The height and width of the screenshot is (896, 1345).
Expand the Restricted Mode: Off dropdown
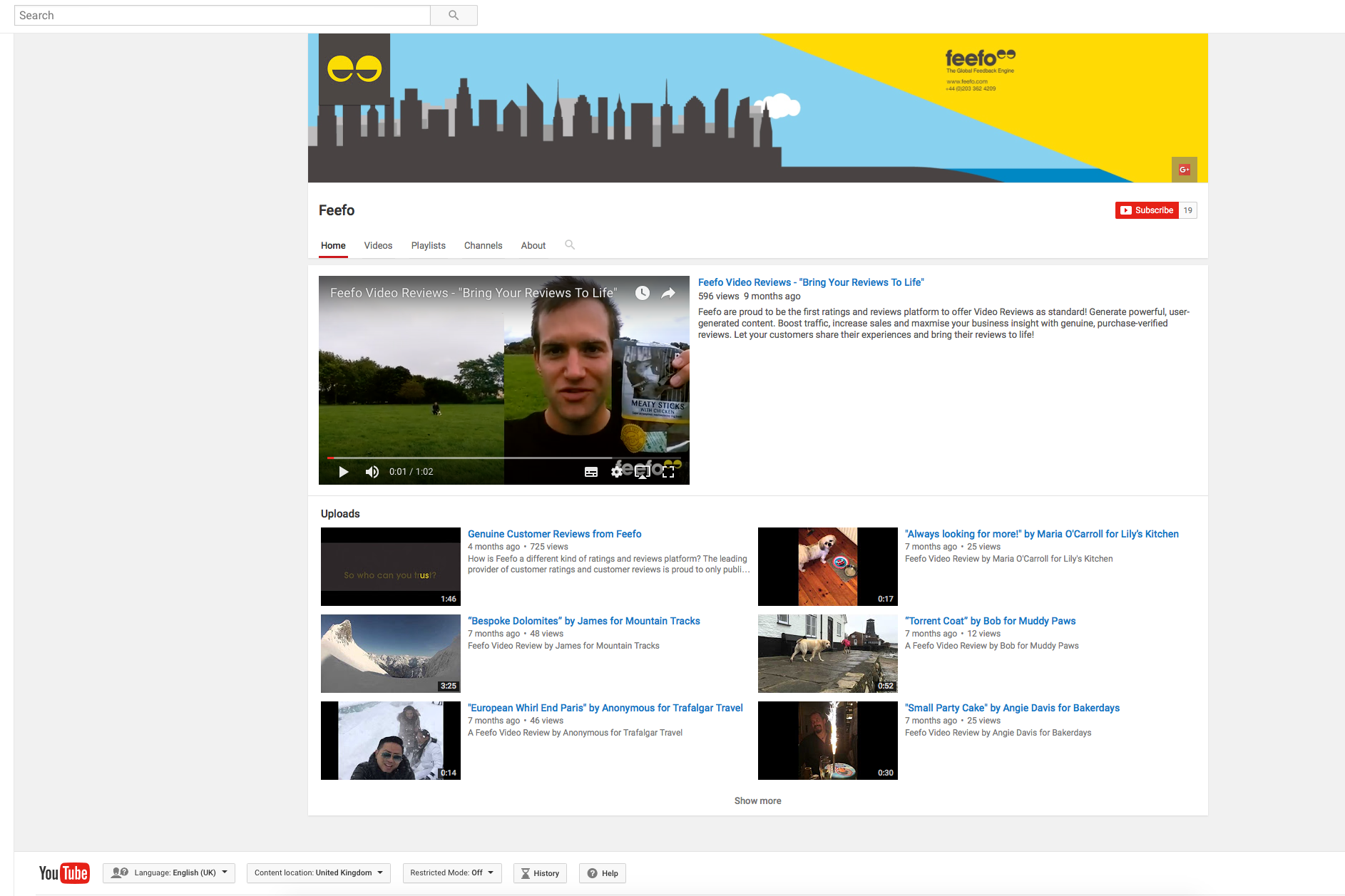coord(452,873)
